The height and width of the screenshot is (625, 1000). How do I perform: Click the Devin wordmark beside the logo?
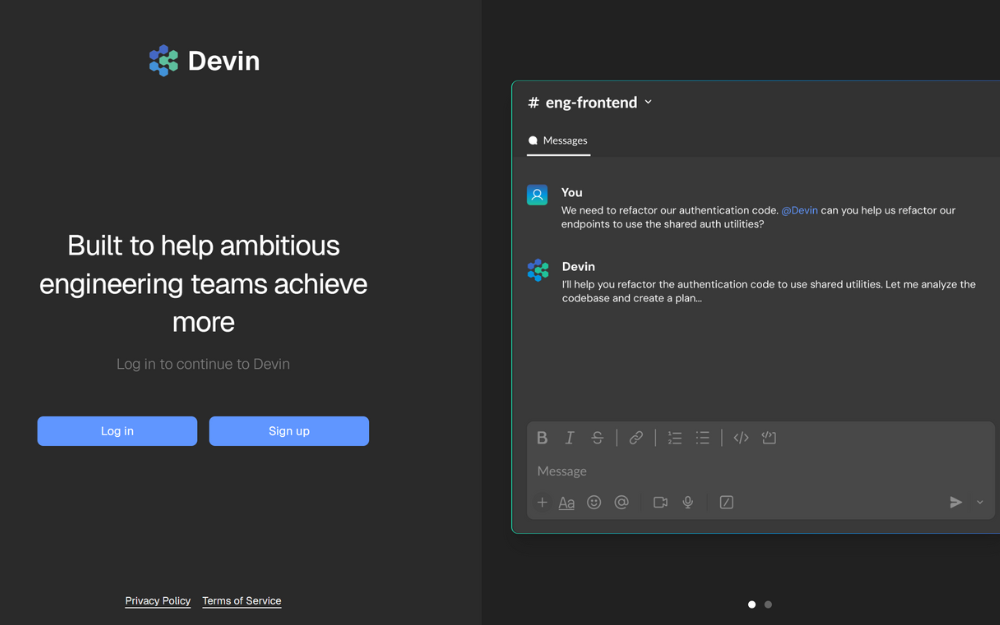(x=224, y=61)
